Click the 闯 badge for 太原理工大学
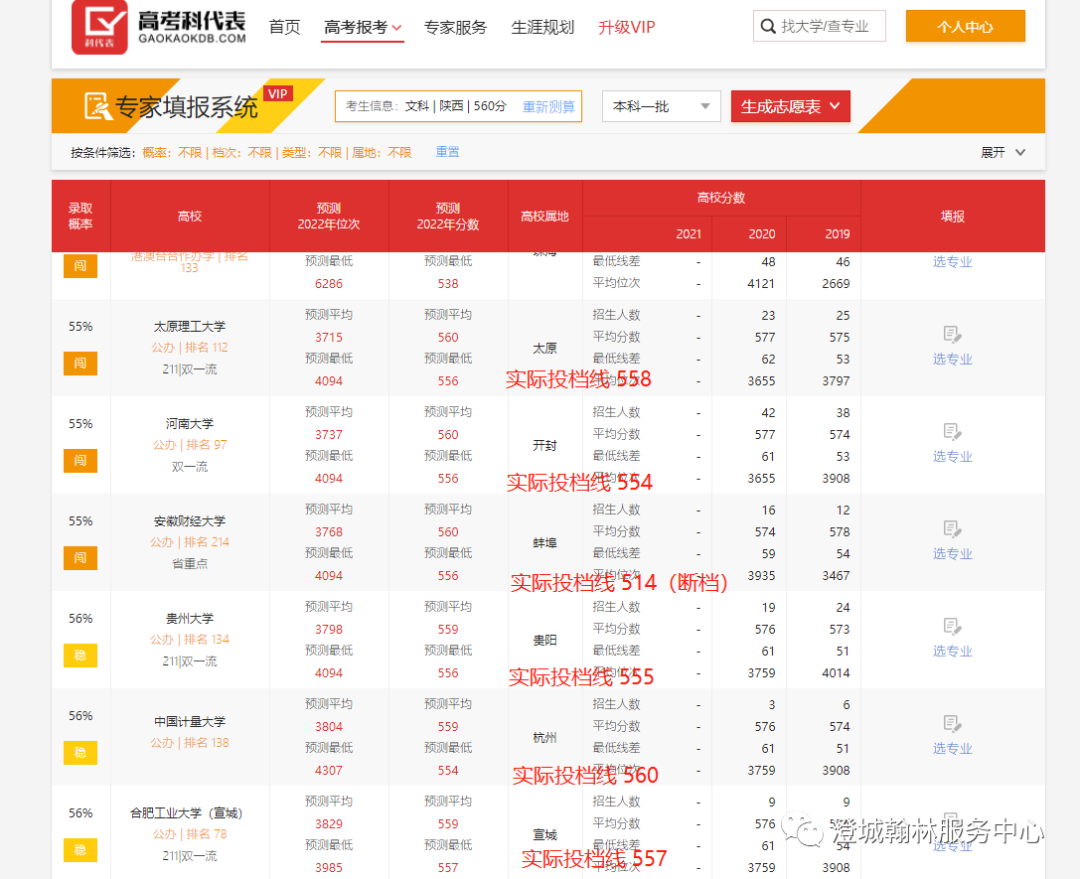This screenshot has width=1080, height=879. coord(80,363)
